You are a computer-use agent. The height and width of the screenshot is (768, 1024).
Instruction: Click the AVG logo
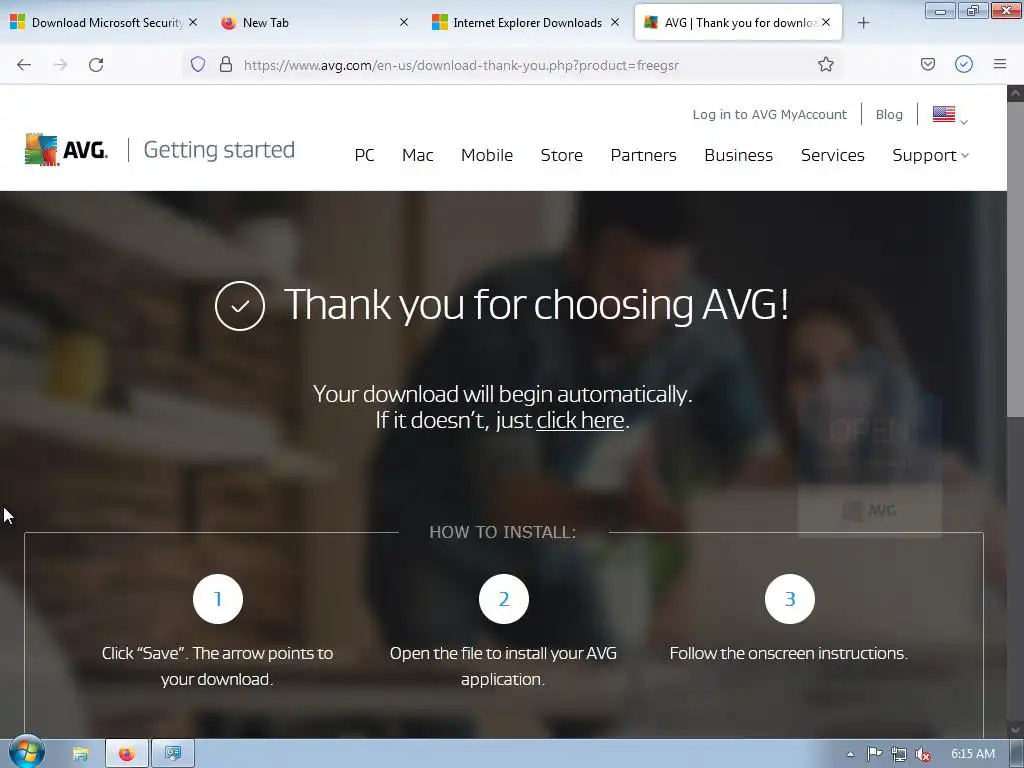click(x=66, y=150)
